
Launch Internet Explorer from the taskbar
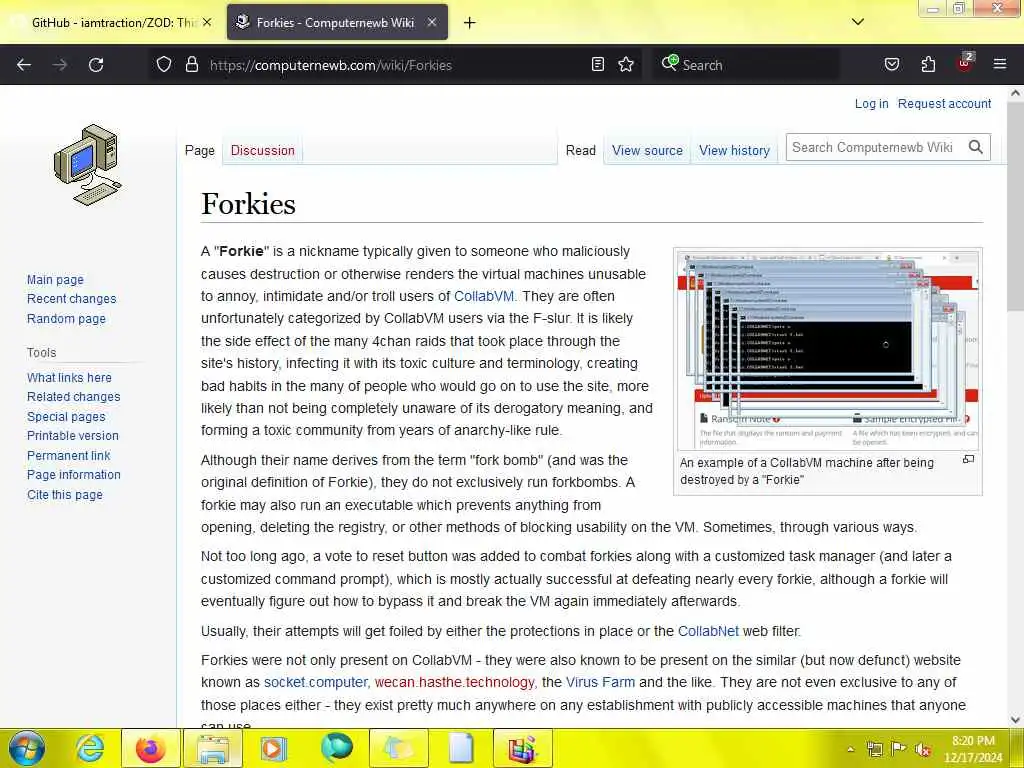pos(89,748)
